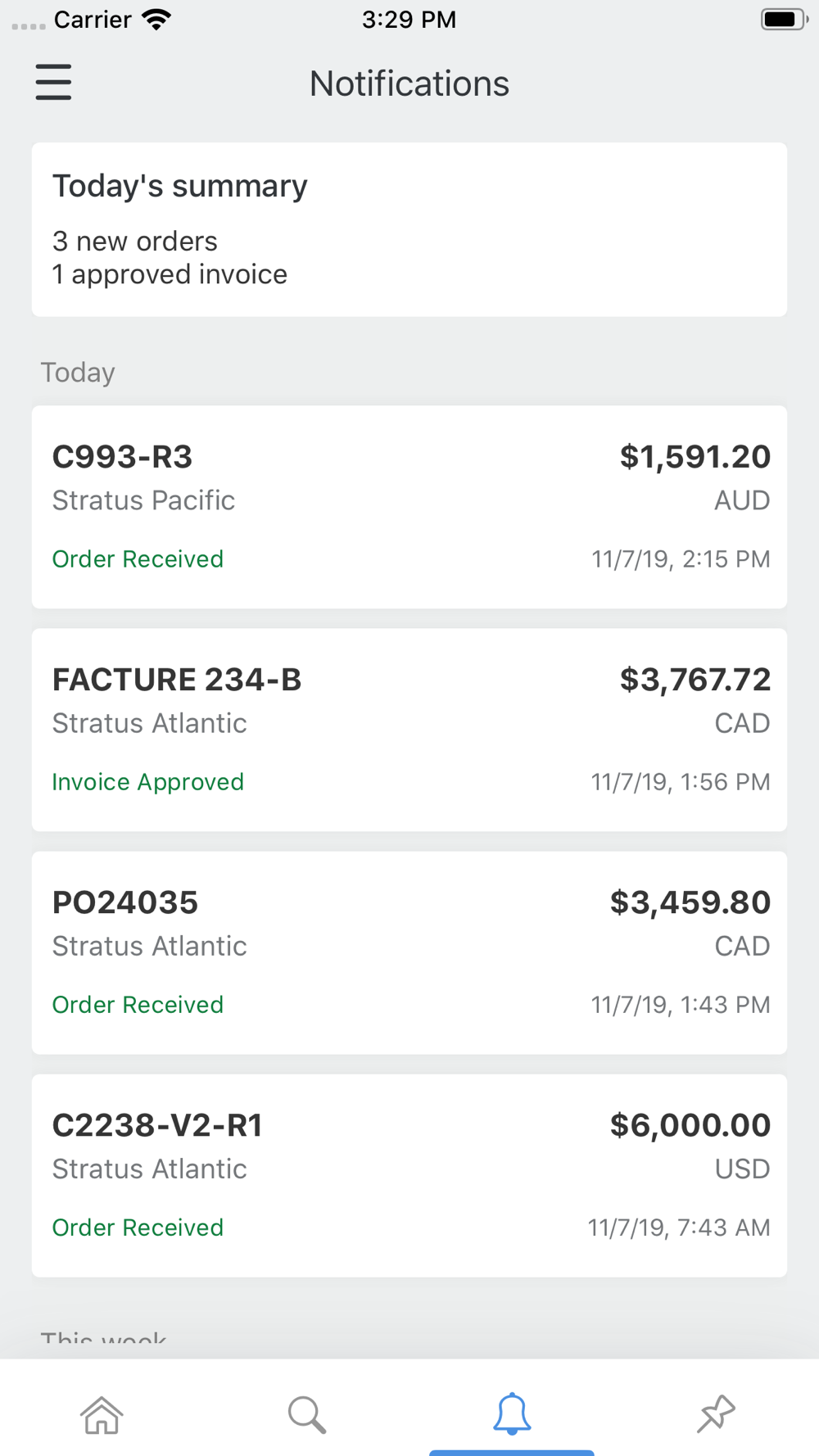Tap the Wi-Fi status icon
Viewport: 819px width, 1456px height.
(156, 20)
